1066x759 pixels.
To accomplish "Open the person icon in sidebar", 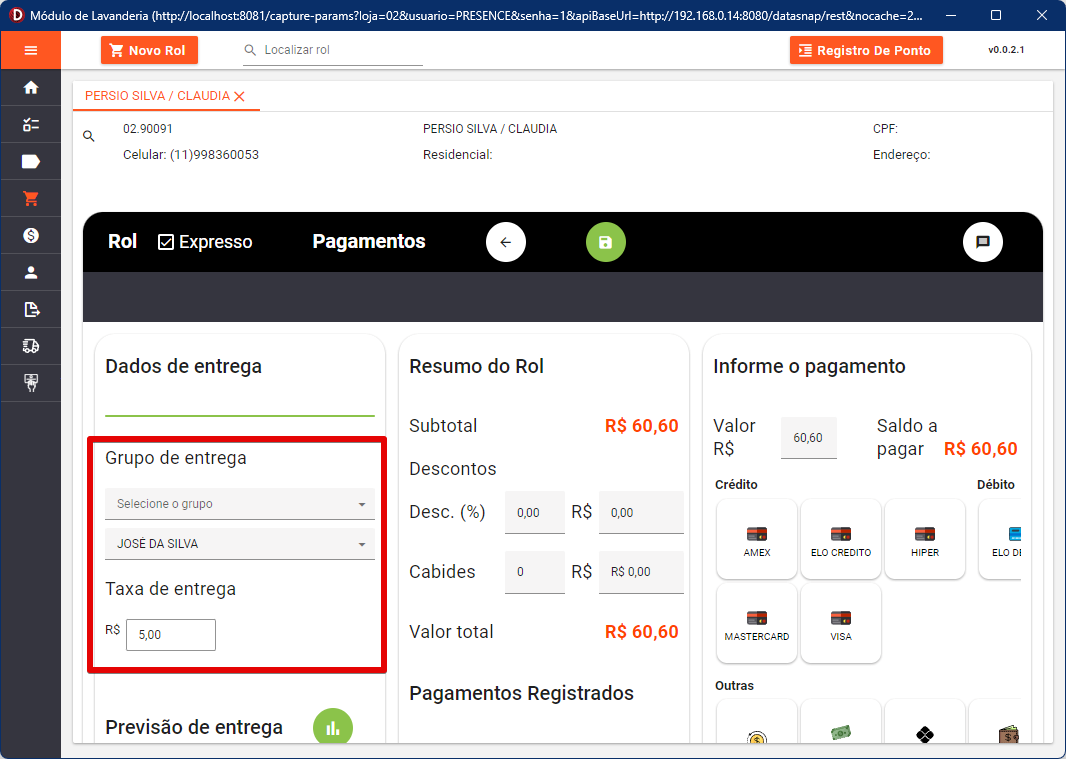I will [31, 273].
